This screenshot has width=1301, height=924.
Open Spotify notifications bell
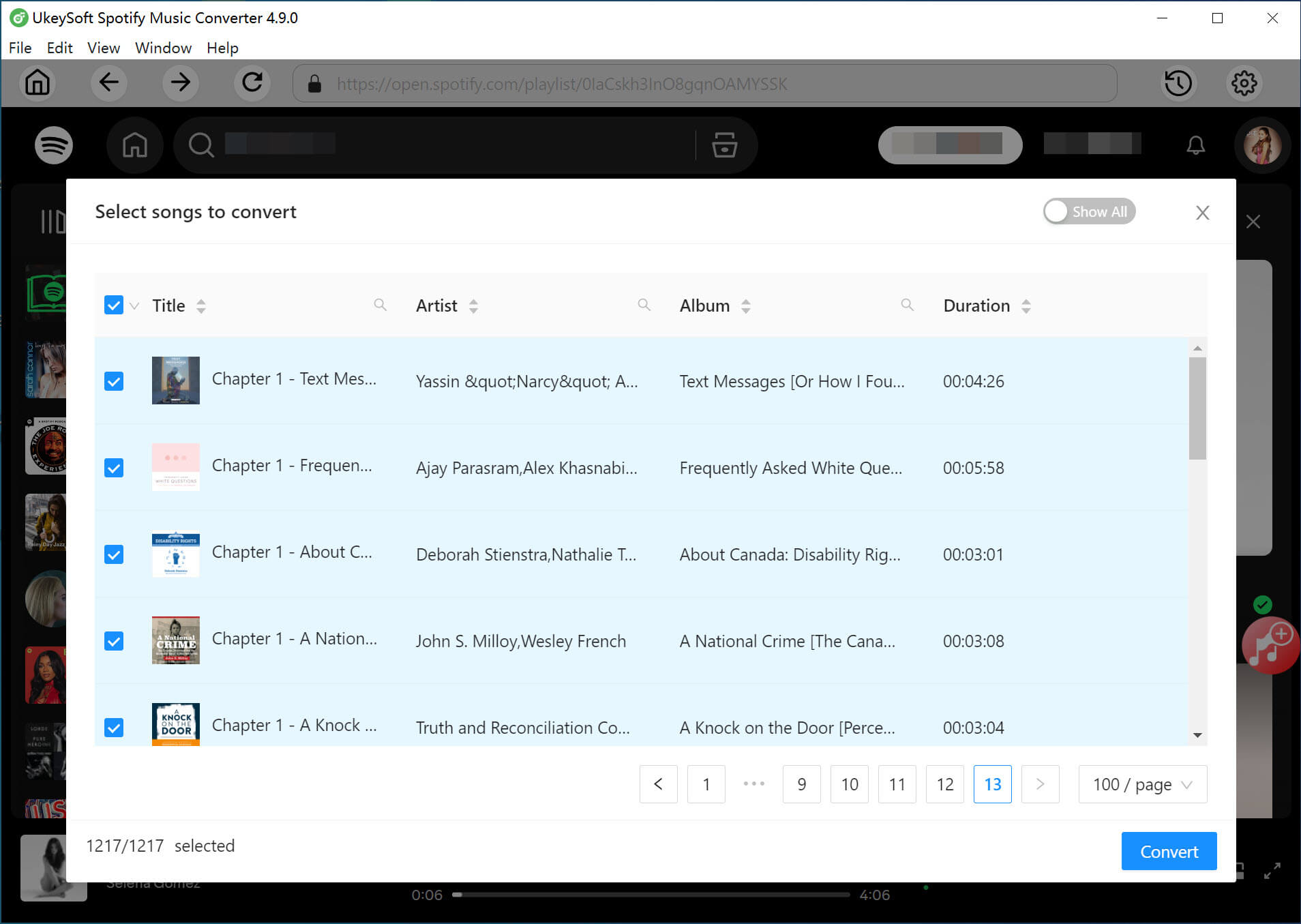point(1196,145)
